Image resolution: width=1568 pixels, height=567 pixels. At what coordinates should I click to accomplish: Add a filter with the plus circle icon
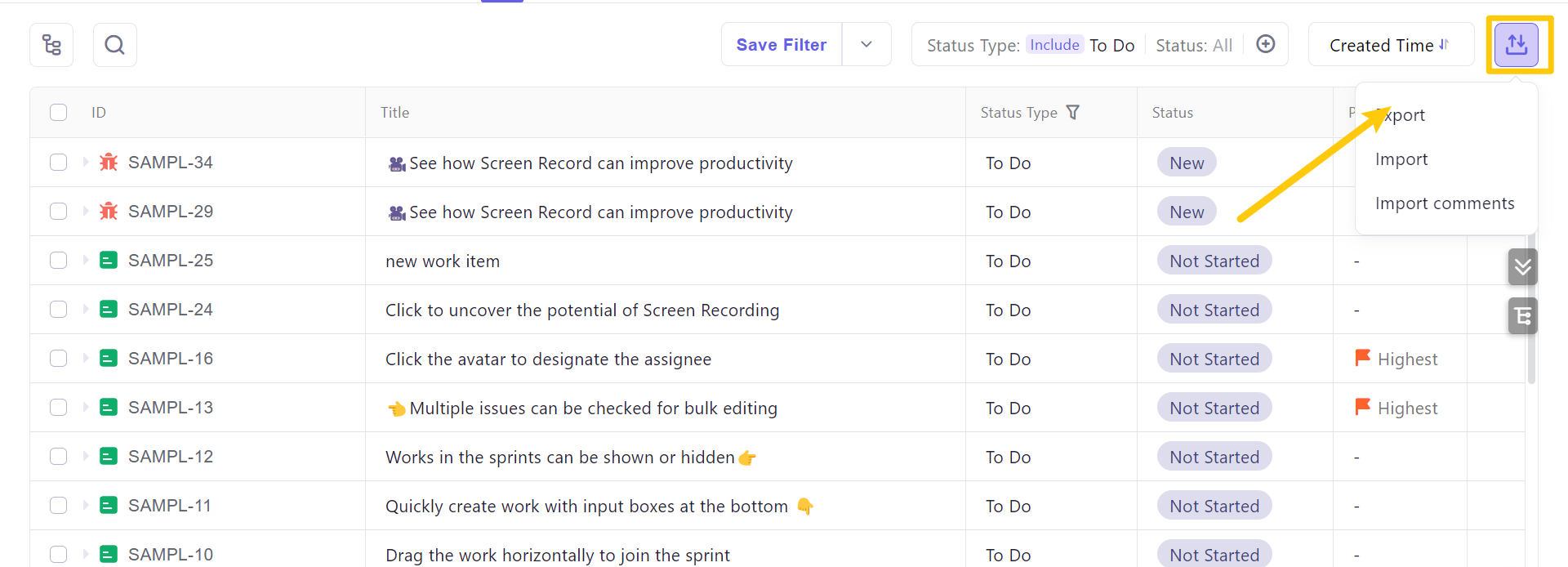pos(1265,44)
